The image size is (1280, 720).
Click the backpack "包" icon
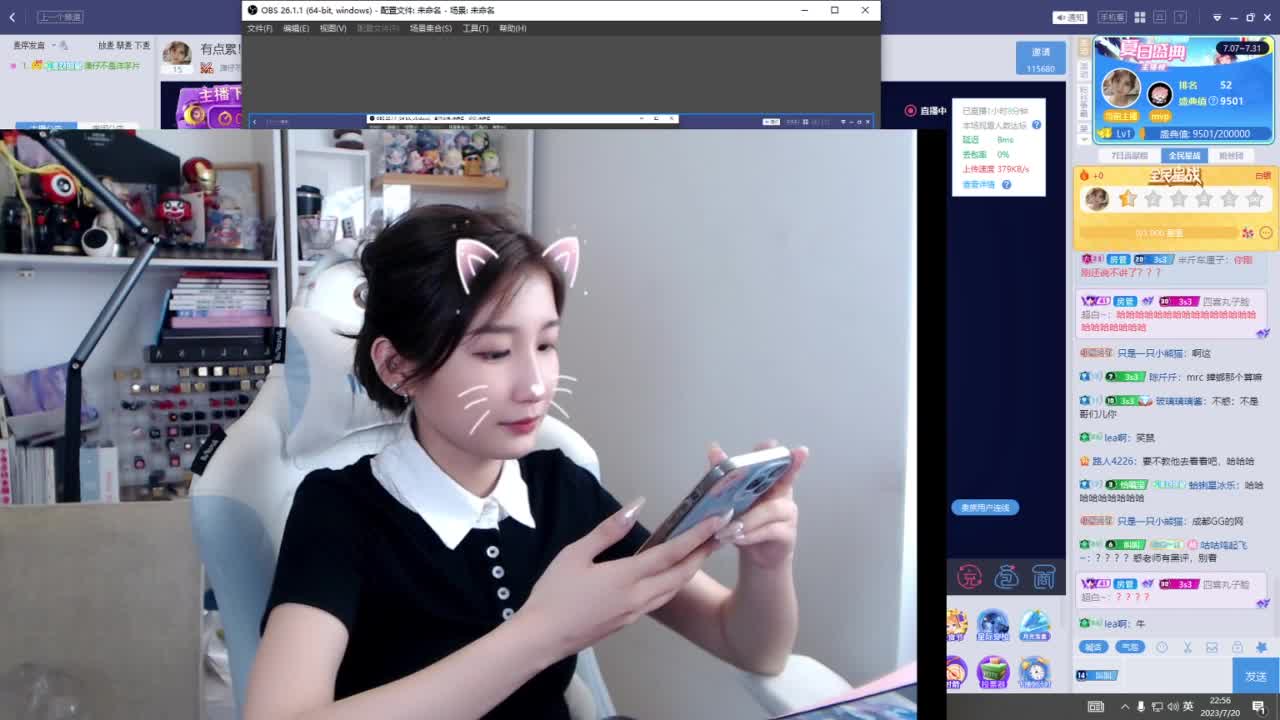coord(1005,578)
